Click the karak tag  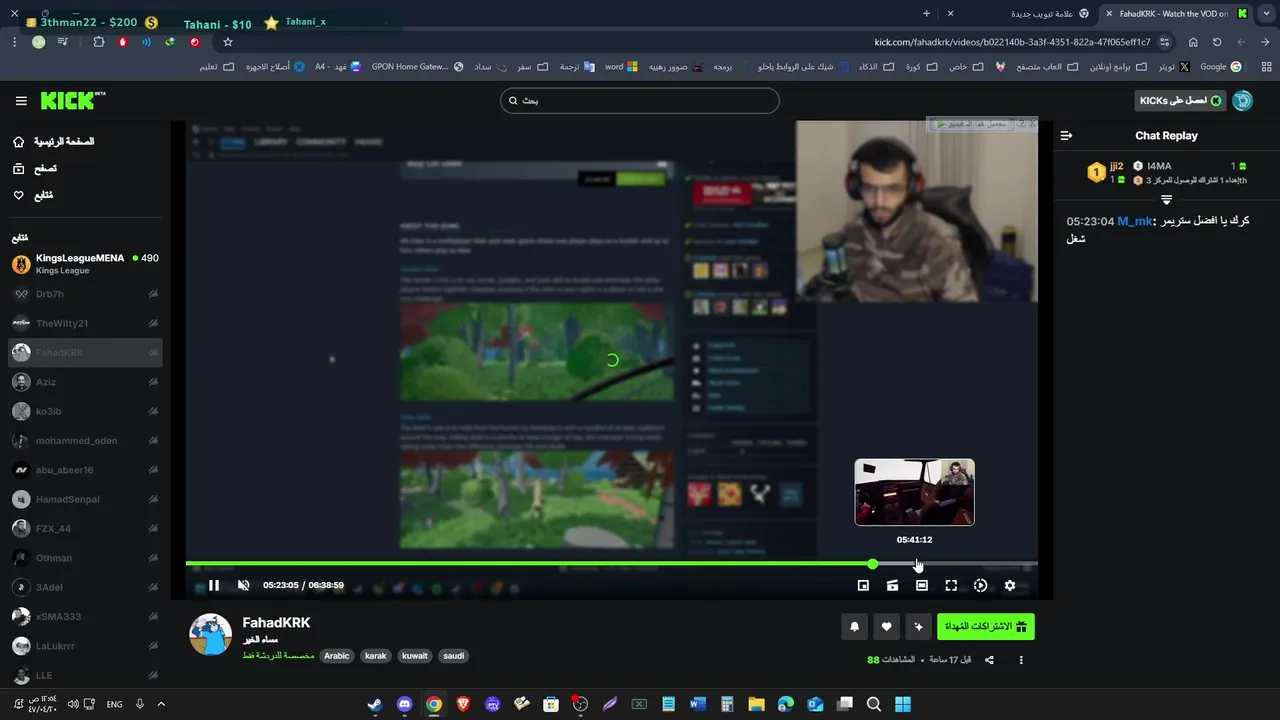coord(376,656)
